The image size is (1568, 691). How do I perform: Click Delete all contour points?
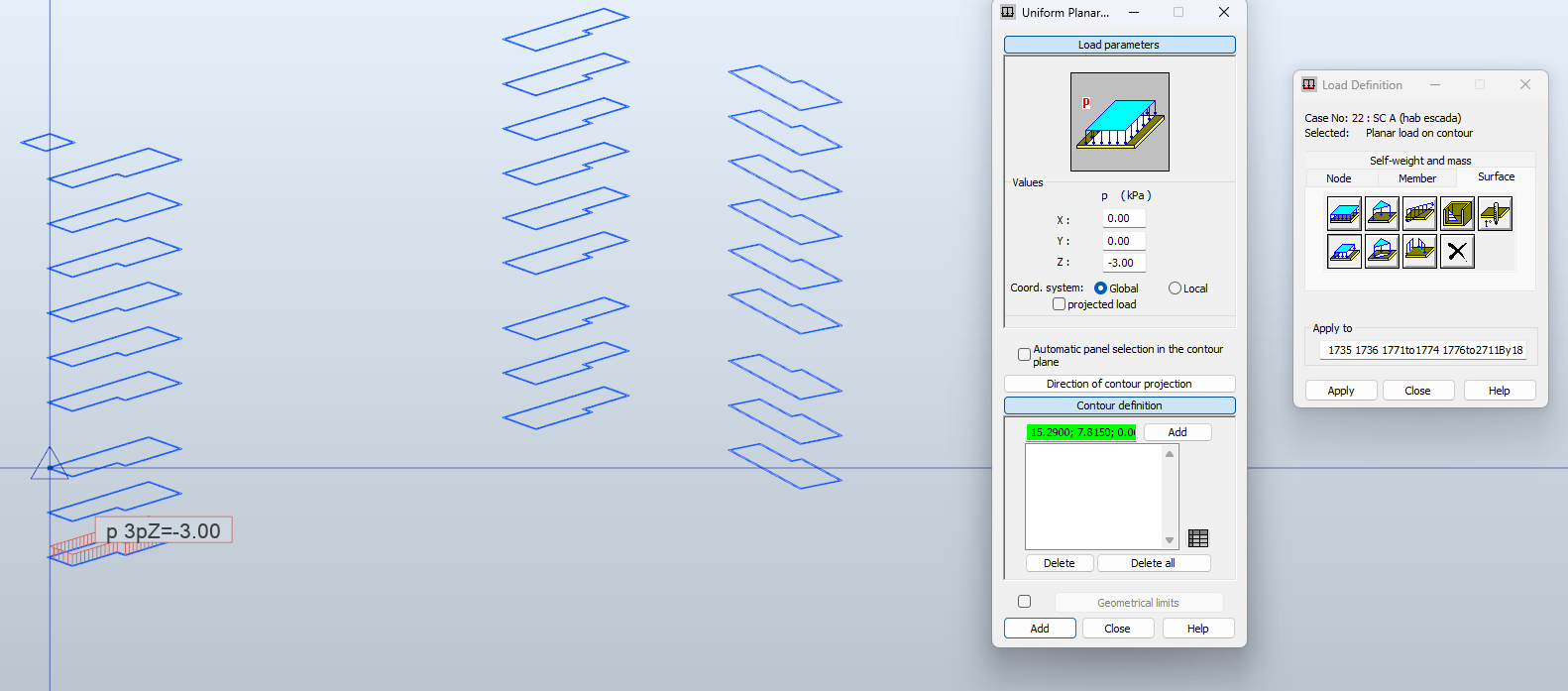tap(1154, 563)
